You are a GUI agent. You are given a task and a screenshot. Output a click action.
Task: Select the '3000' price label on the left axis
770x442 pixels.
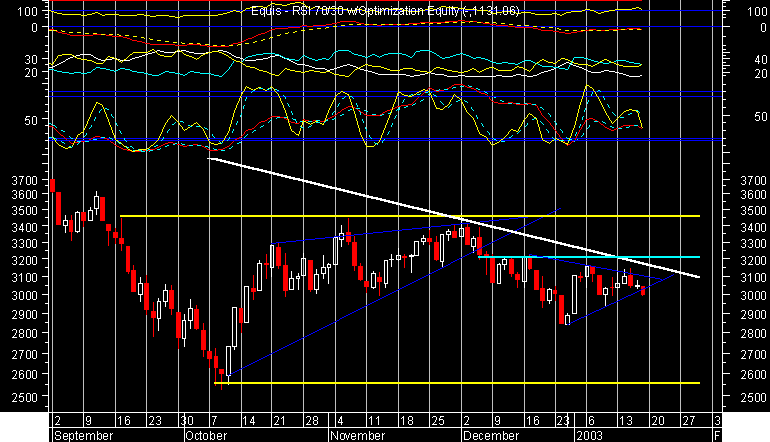coord(25,295)
